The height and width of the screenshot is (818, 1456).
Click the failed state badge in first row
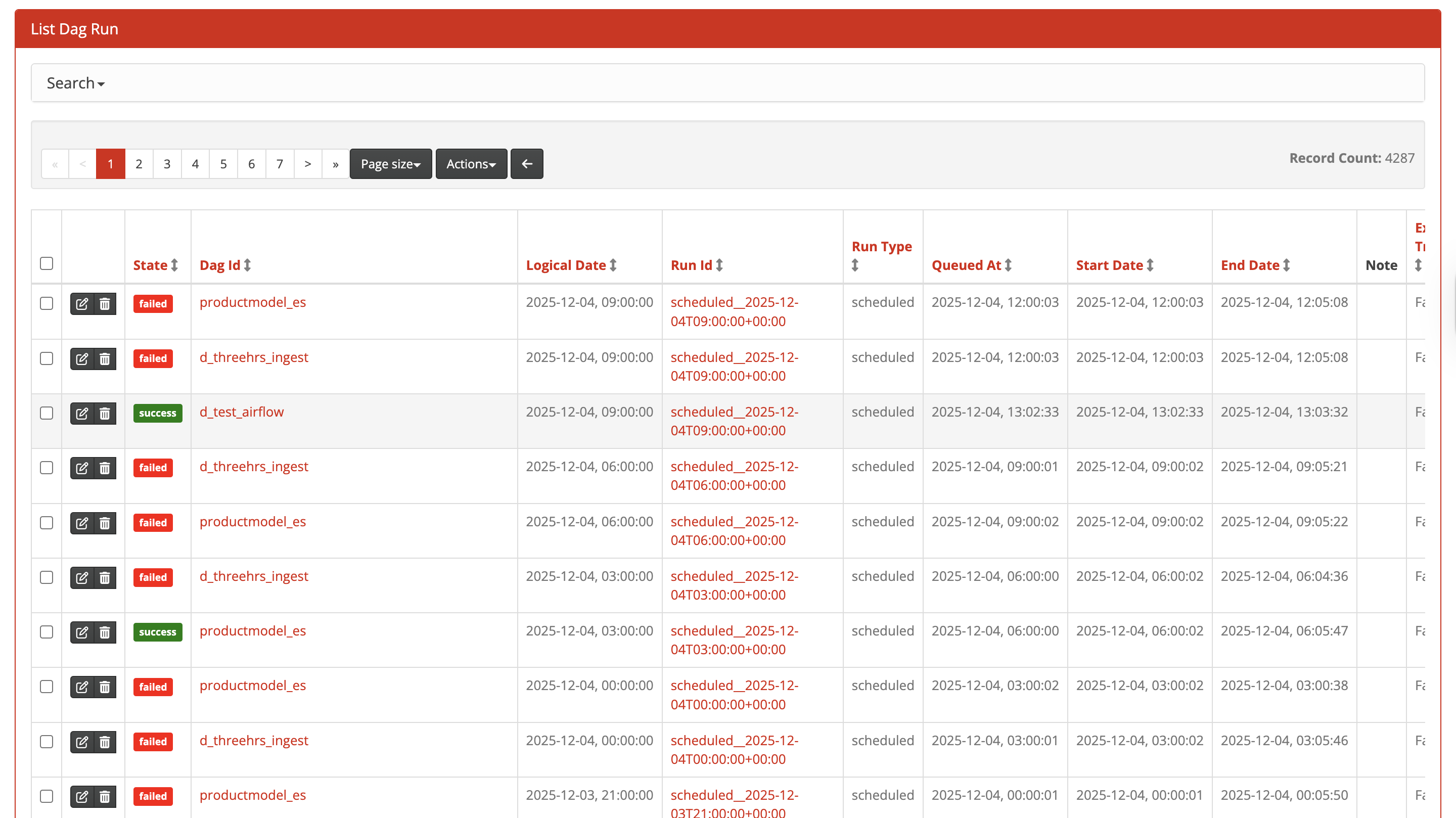pyautogui.click(x=153, y=303)
